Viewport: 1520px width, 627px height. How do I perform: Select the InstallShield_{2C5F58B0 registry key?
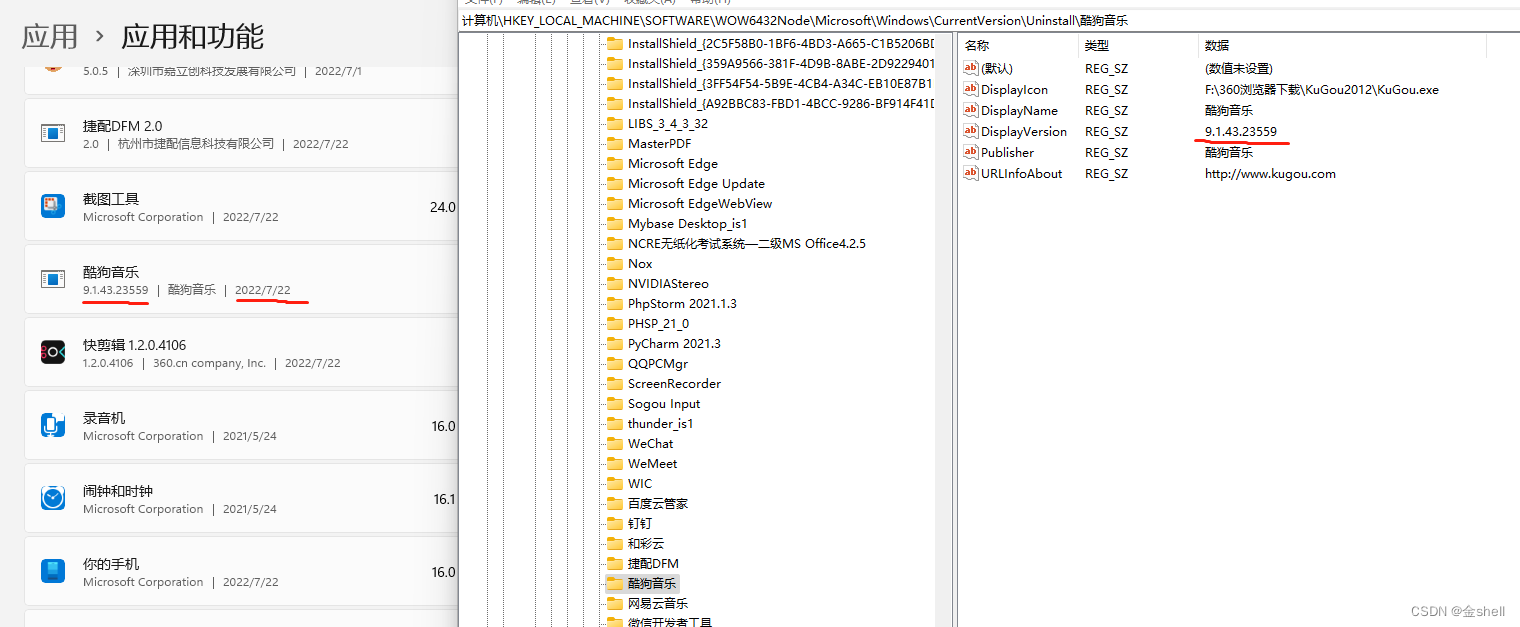point(781,44)
